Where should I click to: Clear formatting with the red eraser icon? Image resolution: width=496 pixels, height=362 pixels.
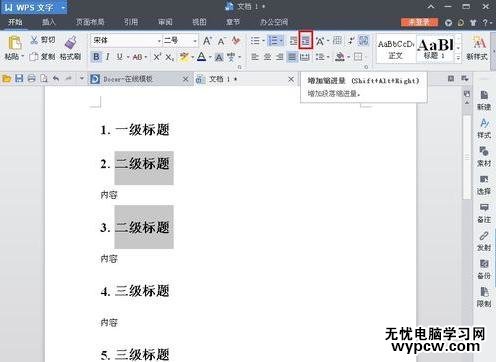pos(236,41)
